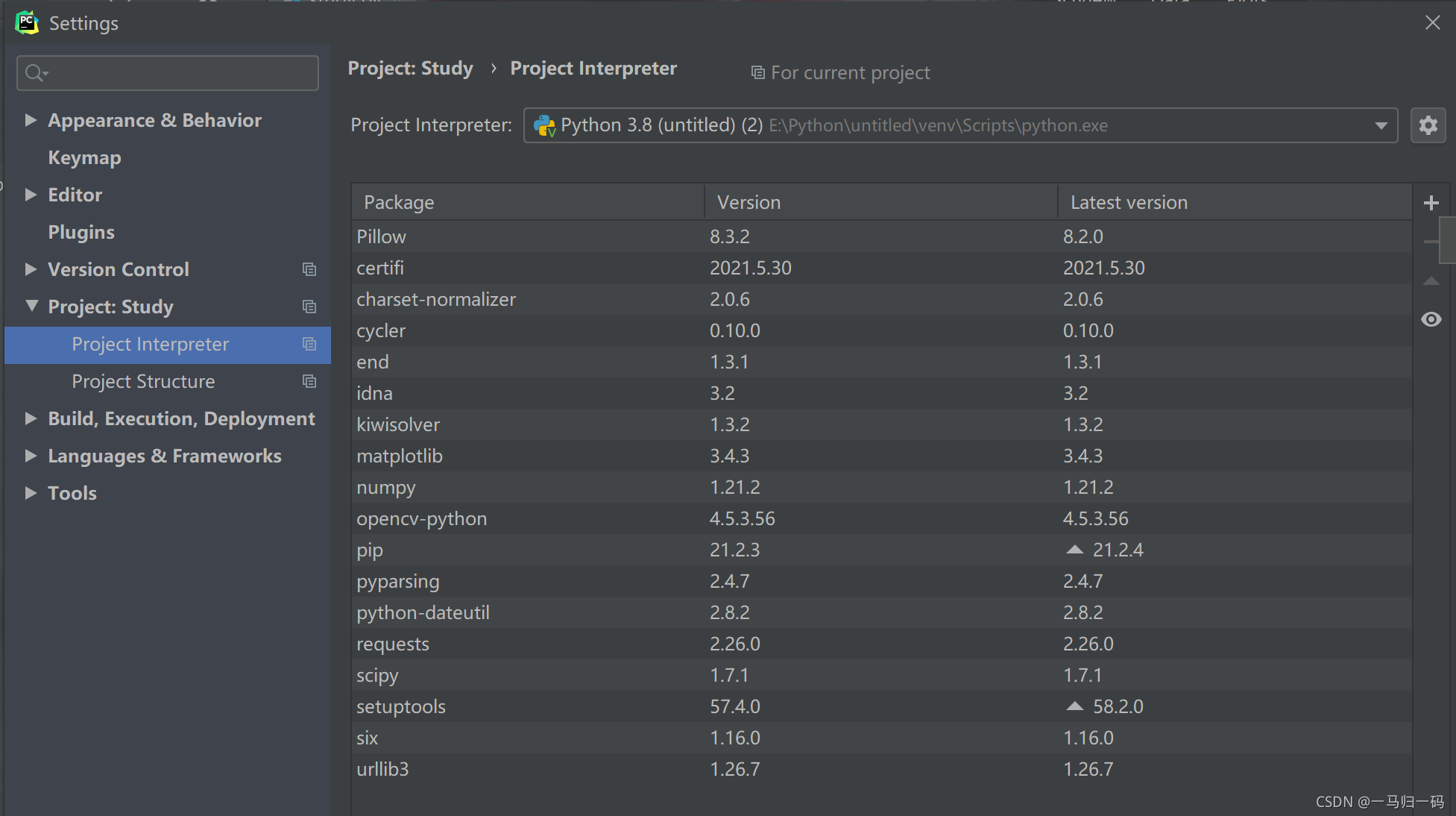Select Project Structure in sidebar
Image resolution: width=1456 pixels, height=816 pixels.
[x=143, y=381]
